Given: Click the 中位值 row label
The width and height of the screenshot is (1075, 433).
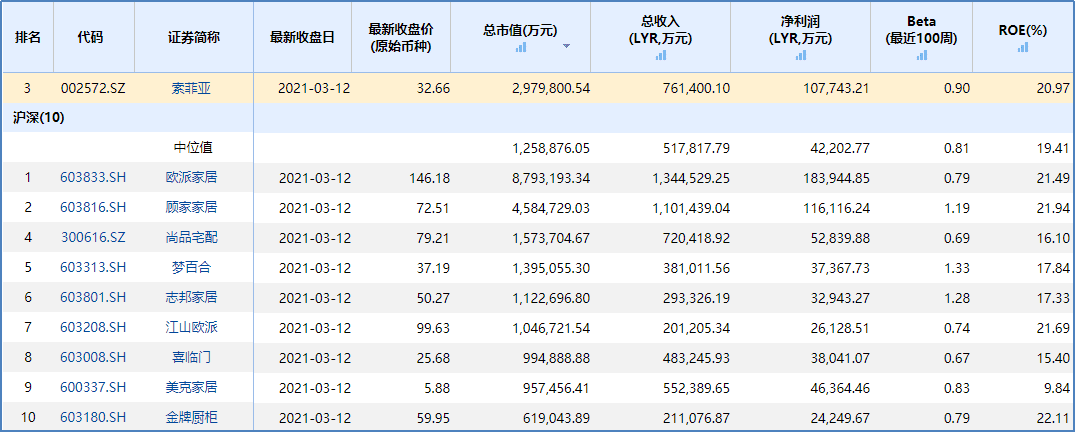Looking at the screenshot, I should (x=191, y=148).
